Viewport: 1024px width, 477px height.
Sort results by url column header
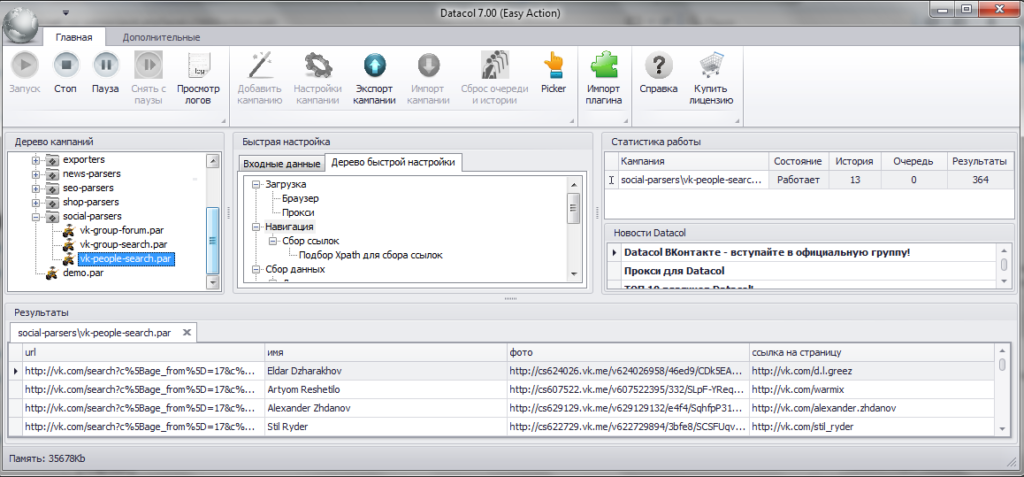pyautogui.click(x=143, y=353)
